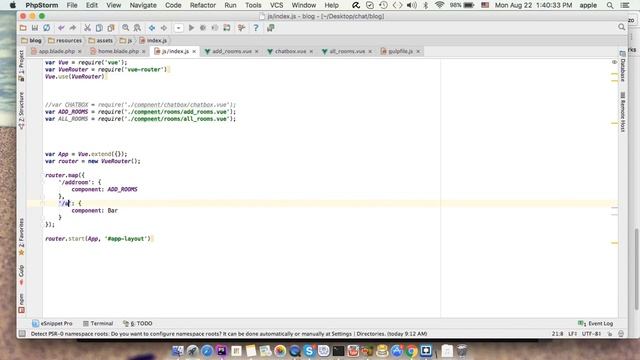The width and height of the screenshot is (640, 360).
Task: Open Chrome from the Dock
Action: tap(411, 351)
